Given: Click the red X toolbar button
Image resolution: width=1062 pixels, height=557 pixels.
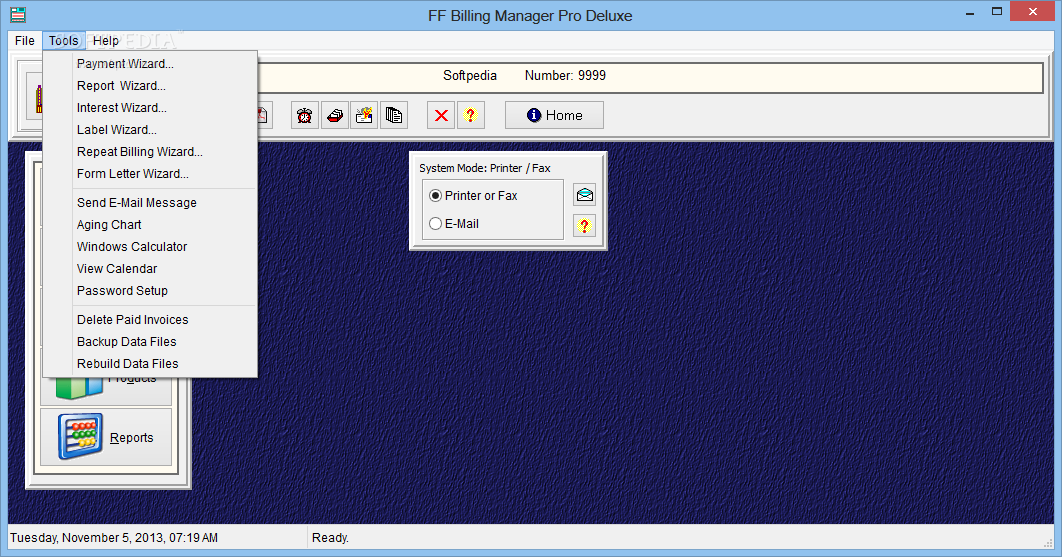Looking at the screenshot, I should [441, 115].
